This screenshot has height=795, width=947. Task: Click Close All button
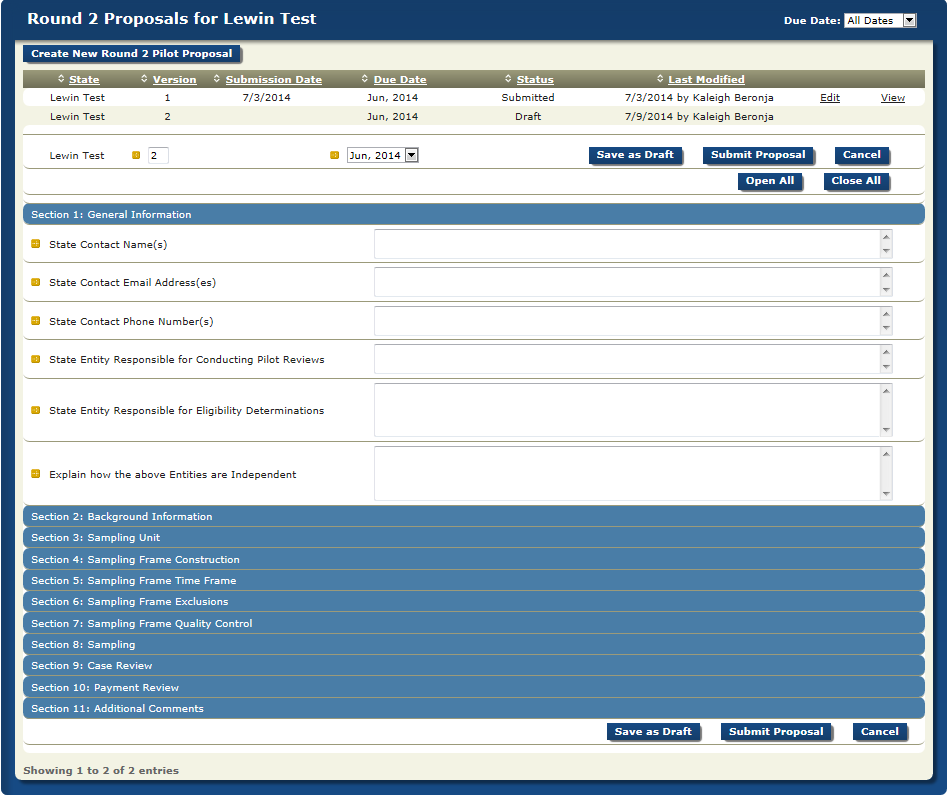pos(856,181)
